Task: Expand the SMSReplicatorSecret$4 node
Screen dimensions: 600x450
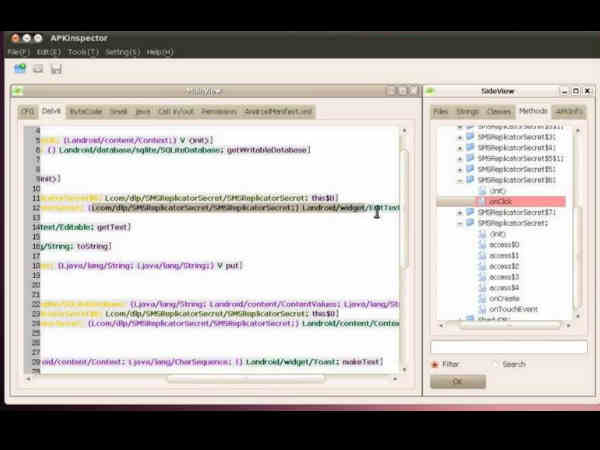Action: pos(460,148)
